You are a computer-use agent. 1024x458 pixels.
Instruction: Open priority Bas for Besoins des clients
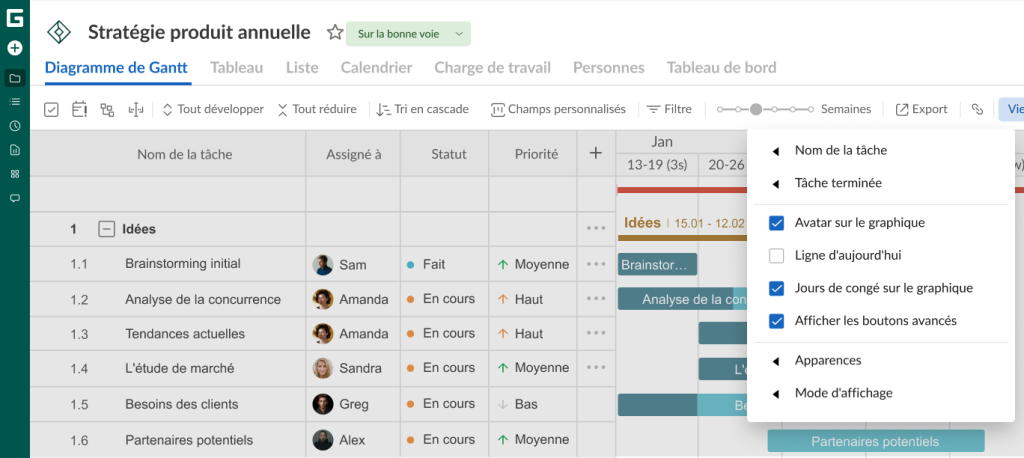[x=517, y=404]
